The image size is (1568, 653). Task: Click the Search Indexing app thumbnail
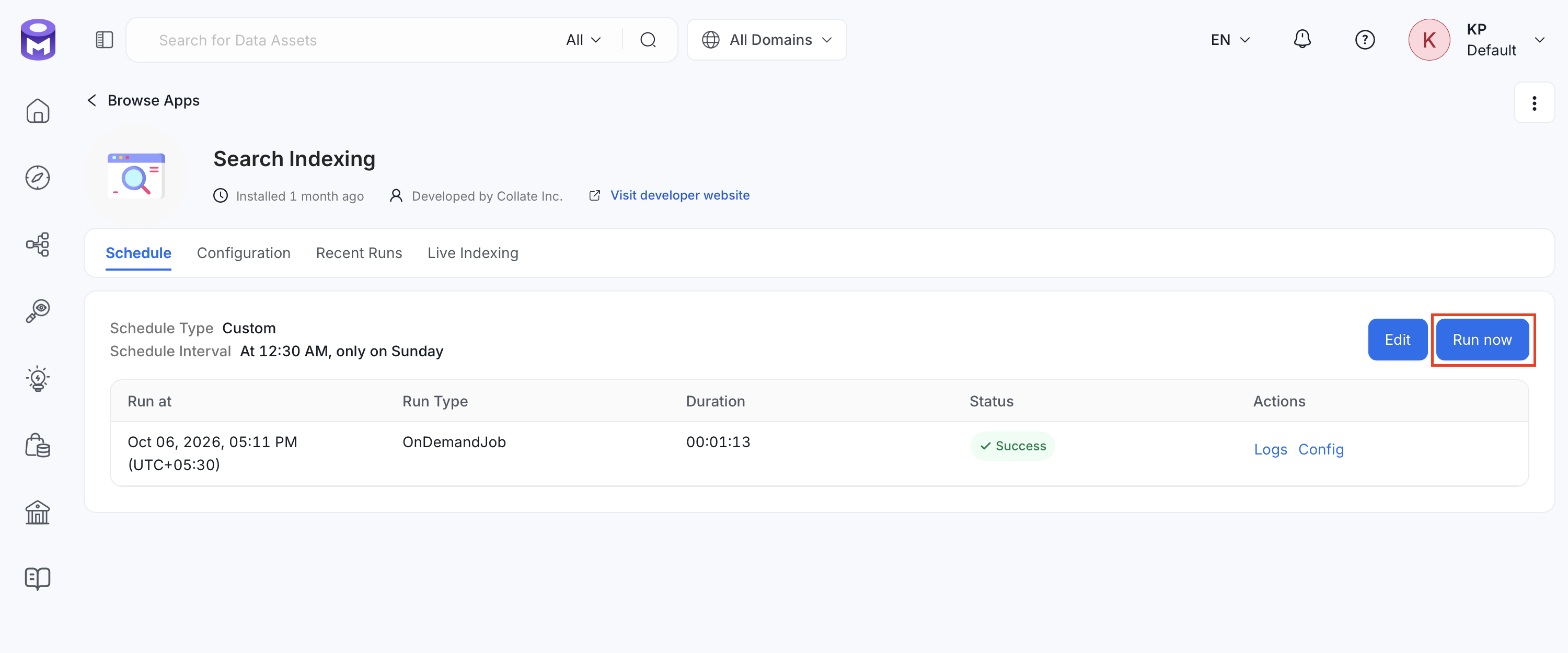tap(136, 176)
